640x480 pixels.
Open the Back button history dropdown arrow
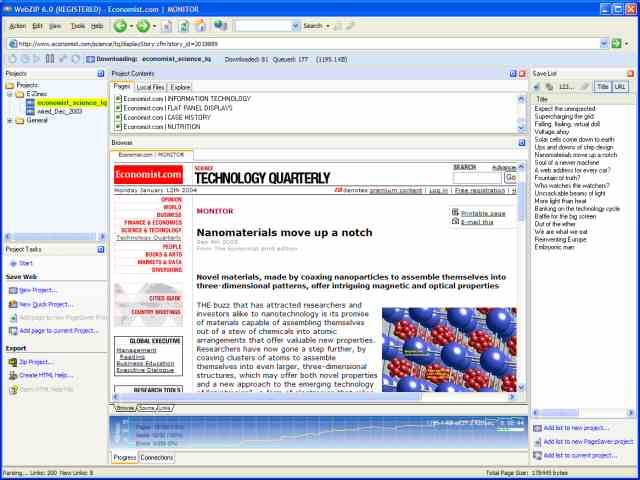tap(131, 27)
